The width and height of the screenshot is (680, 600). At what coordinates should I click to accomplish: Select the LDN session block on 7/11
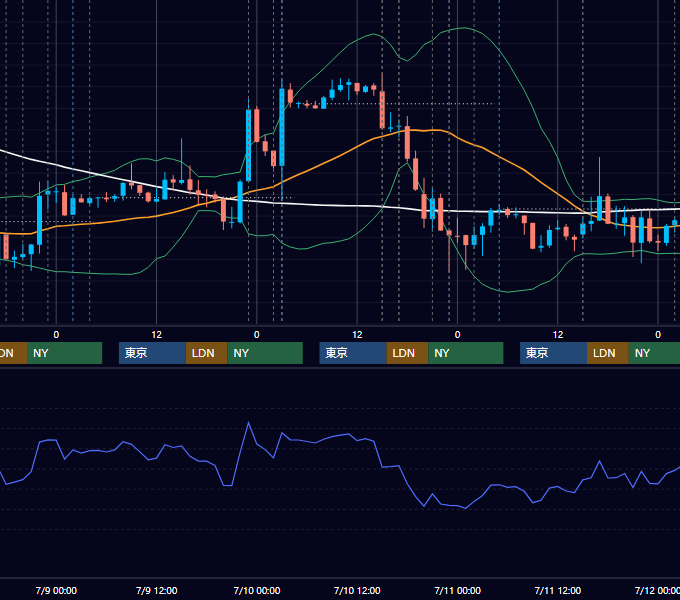coord(608,353)
